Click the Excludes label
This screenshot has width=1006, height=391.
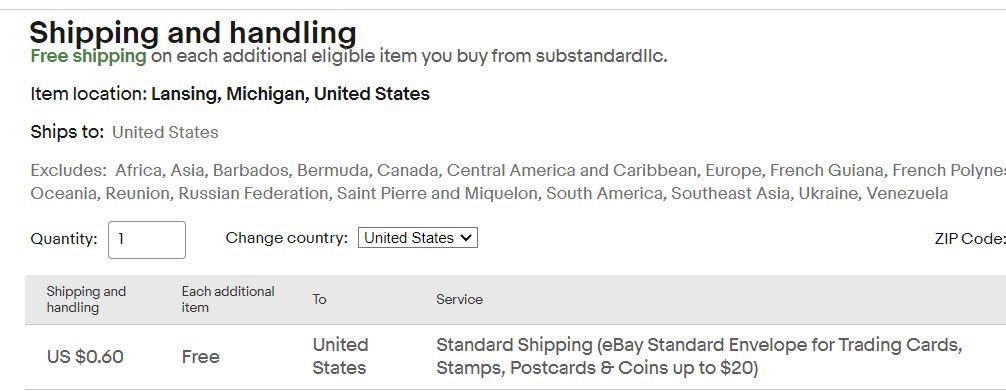click(69, 170)
